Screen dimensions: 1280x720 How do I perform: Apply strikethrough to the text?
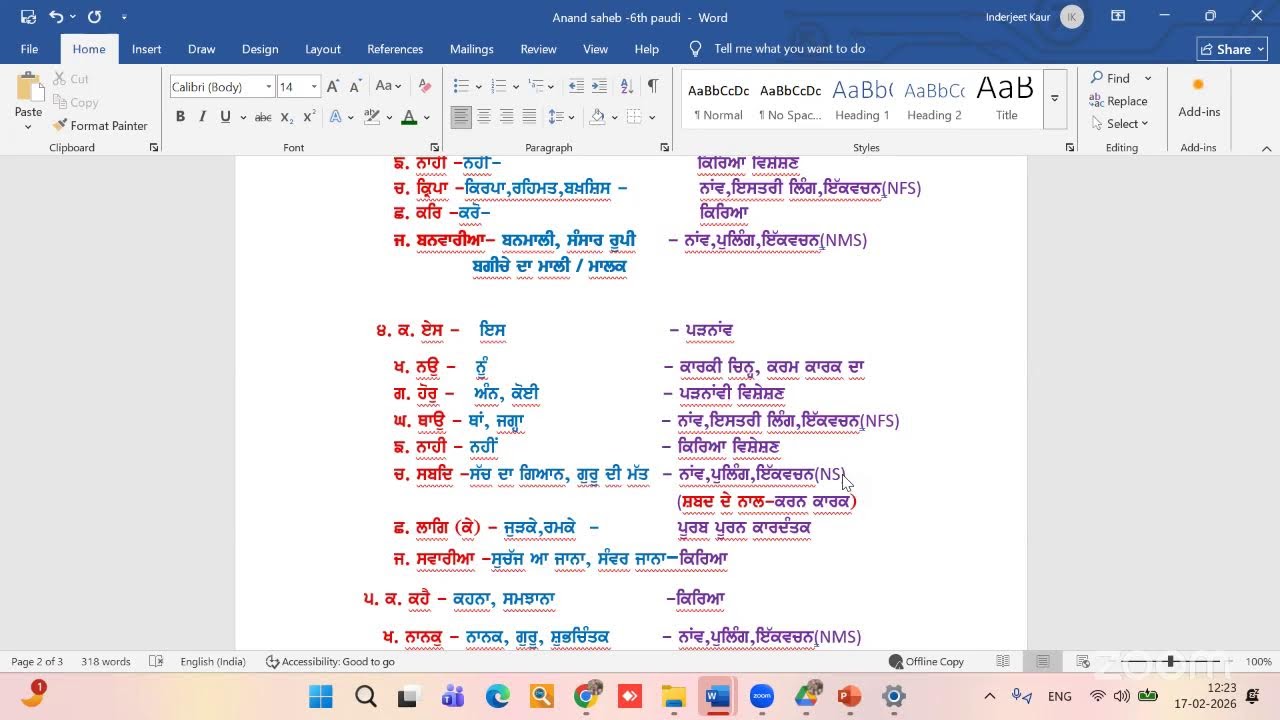click(x=263, y=117)
